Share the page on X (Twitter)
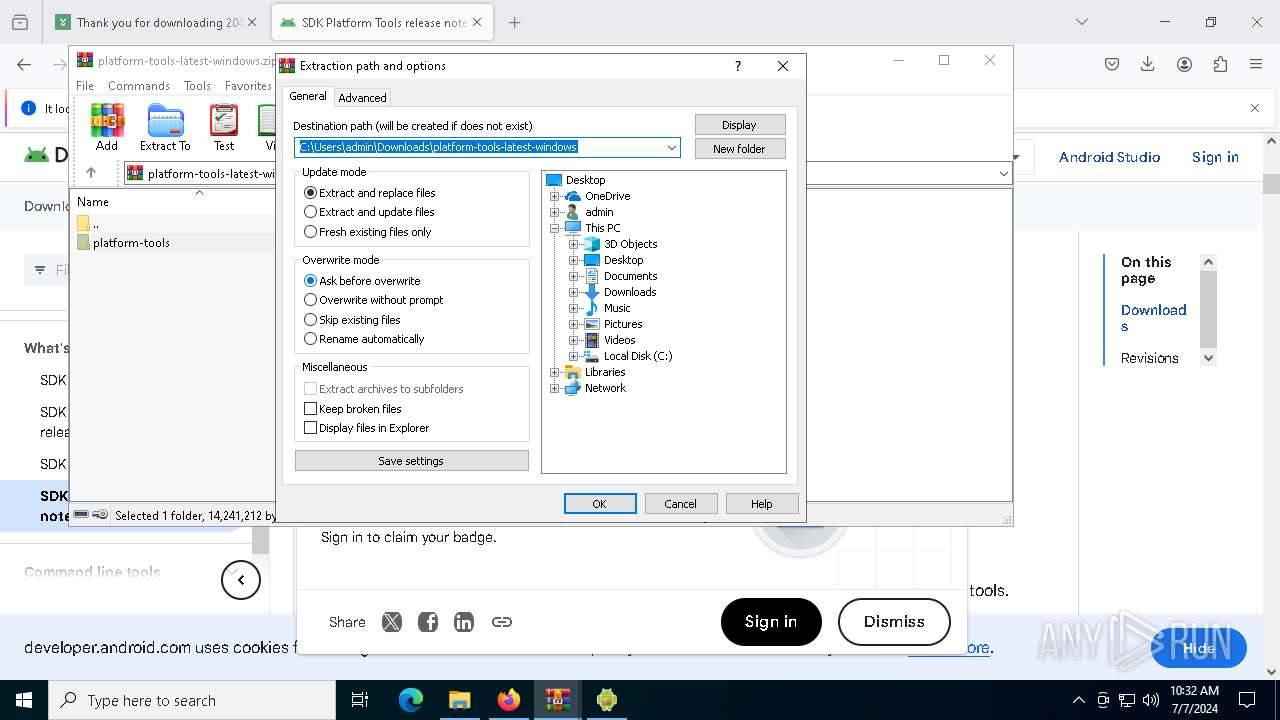The image size is (1280, 720). (392, 622)
